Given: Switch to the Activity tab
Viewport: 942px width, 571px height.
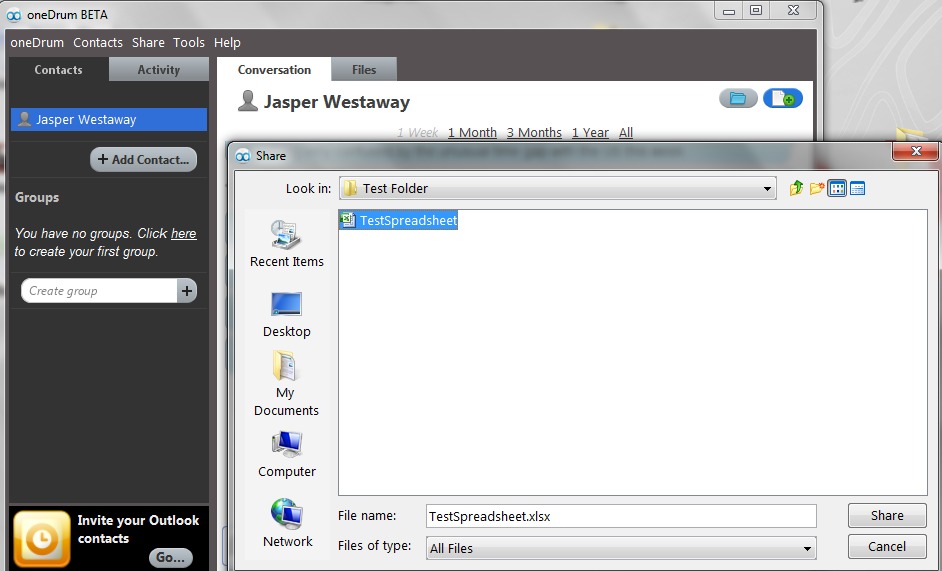Looking at the screenshot, I should coord(159,70).
